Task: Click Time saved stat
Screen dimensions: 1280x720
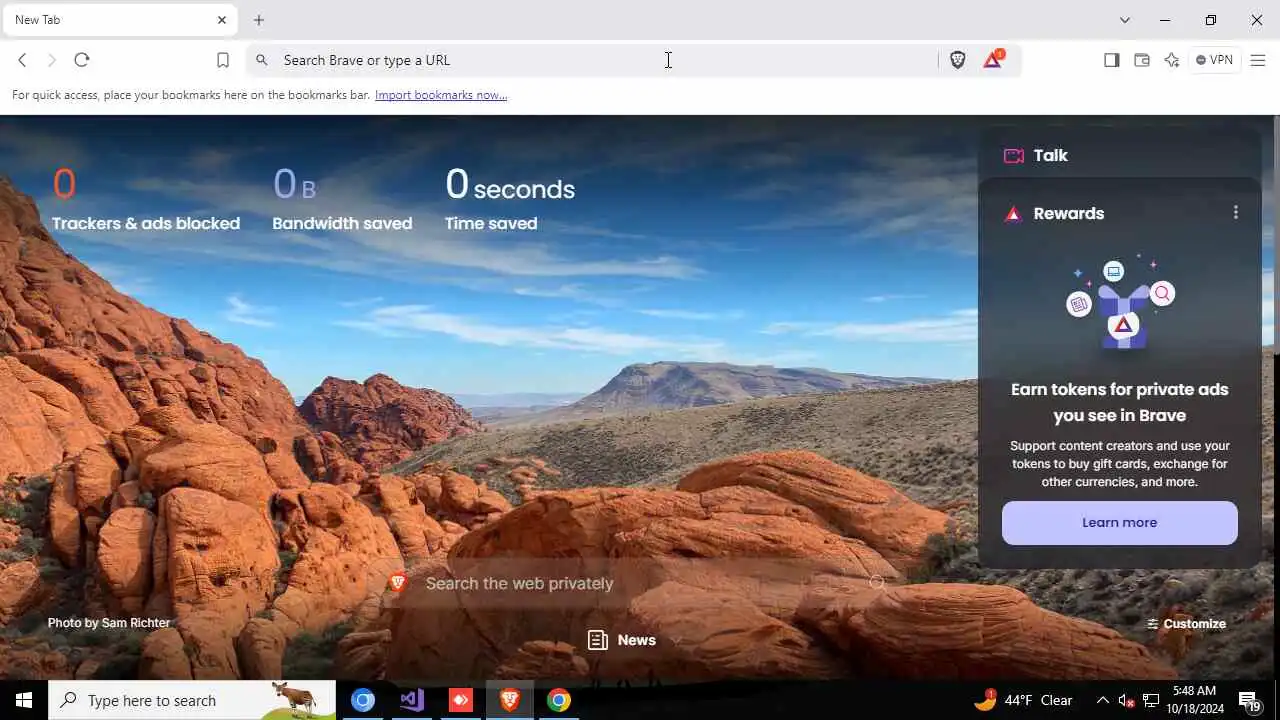Action: 510,199
